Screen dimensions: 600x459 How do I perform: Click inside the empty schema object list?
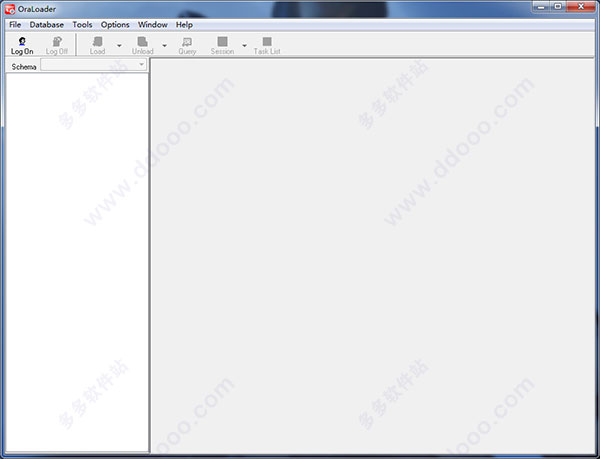(x=77, y=262)
